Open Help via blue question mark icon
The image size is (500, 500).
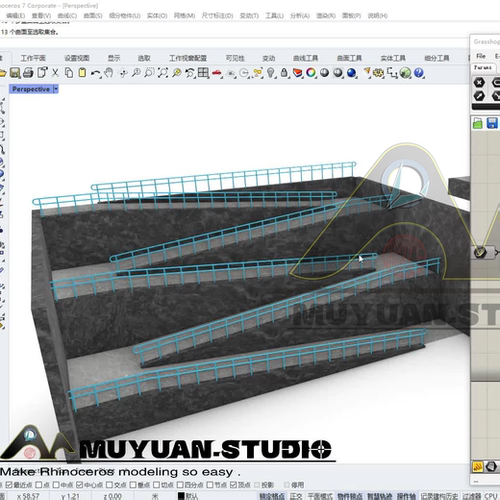tap(419, 73)
